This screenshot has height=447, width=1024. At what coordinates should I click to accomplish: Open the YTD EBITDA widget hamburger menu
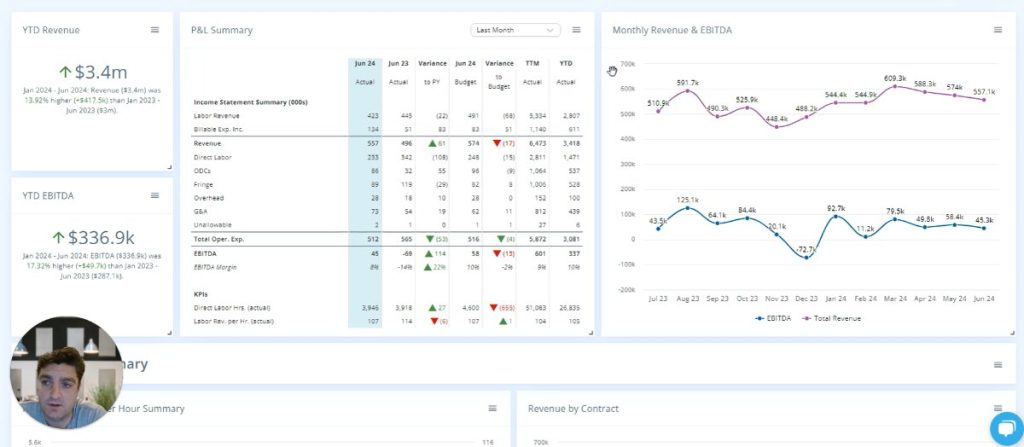coord(155,195)
